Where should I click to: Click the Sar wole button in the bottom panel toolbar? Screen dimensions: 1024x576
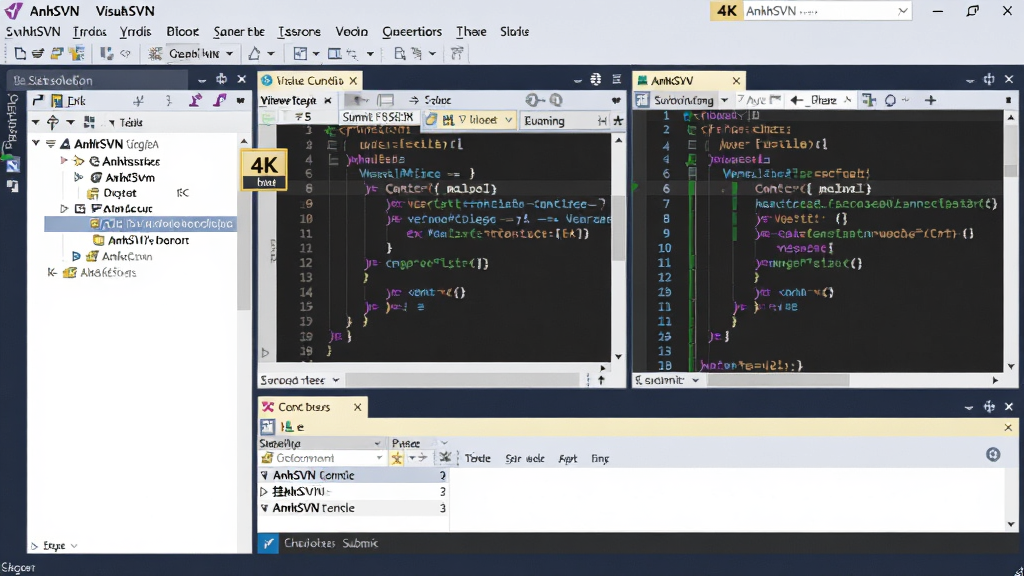point(524,458)
